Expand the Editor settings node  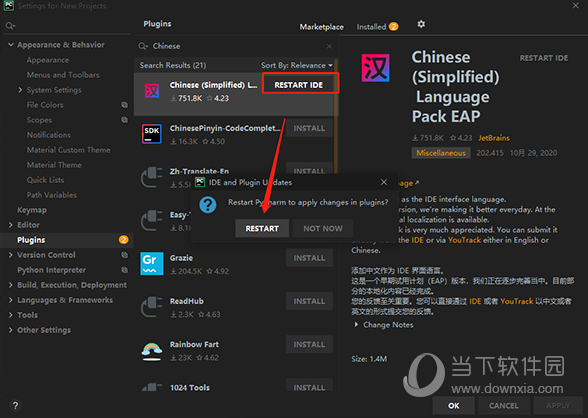click(x=10, y=225)
